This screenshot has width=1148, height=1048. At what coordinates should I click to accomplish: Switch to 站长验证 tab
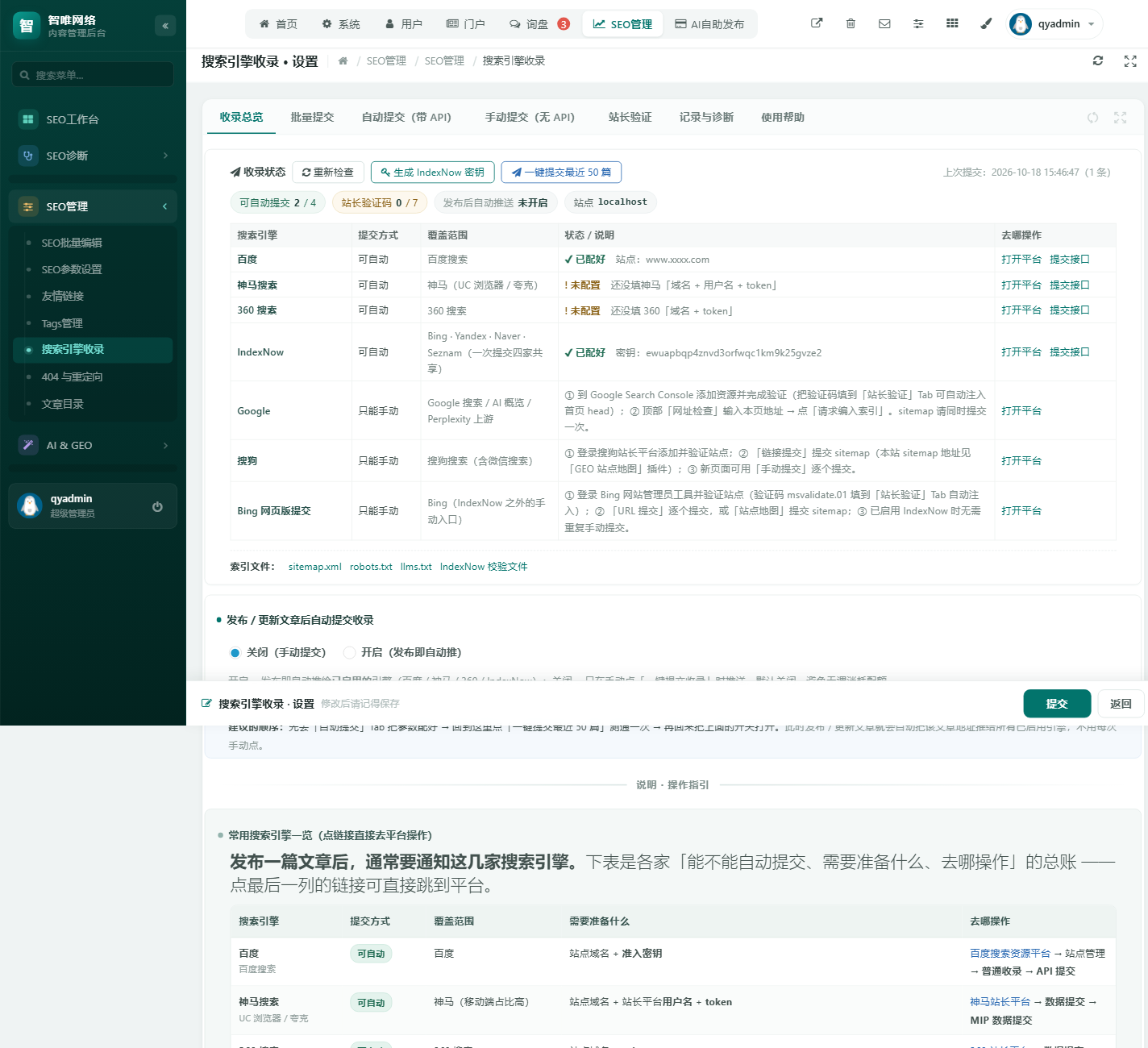(630, 117)
